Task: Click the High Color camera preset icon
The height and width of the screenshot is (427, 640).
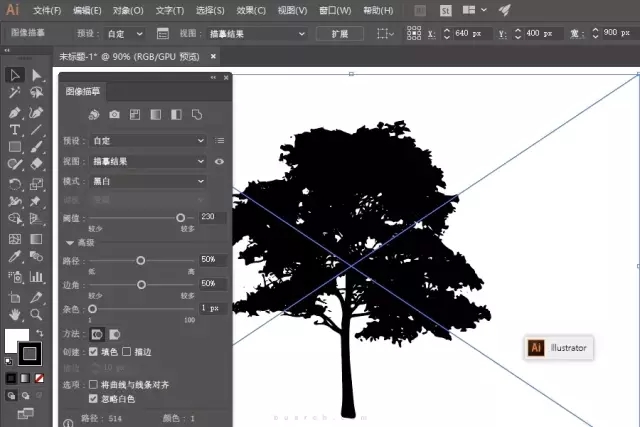Action: pyautogui.click(x=114, y=115)
